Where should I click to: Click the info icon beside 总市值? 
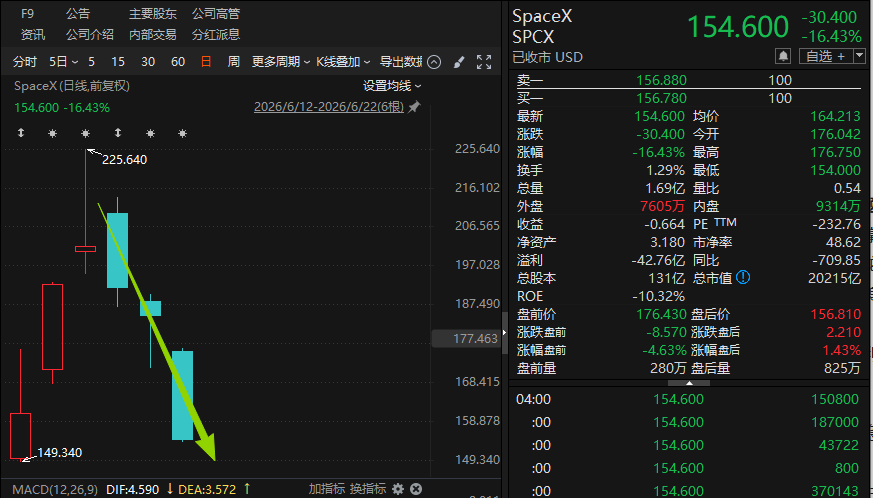743,277
